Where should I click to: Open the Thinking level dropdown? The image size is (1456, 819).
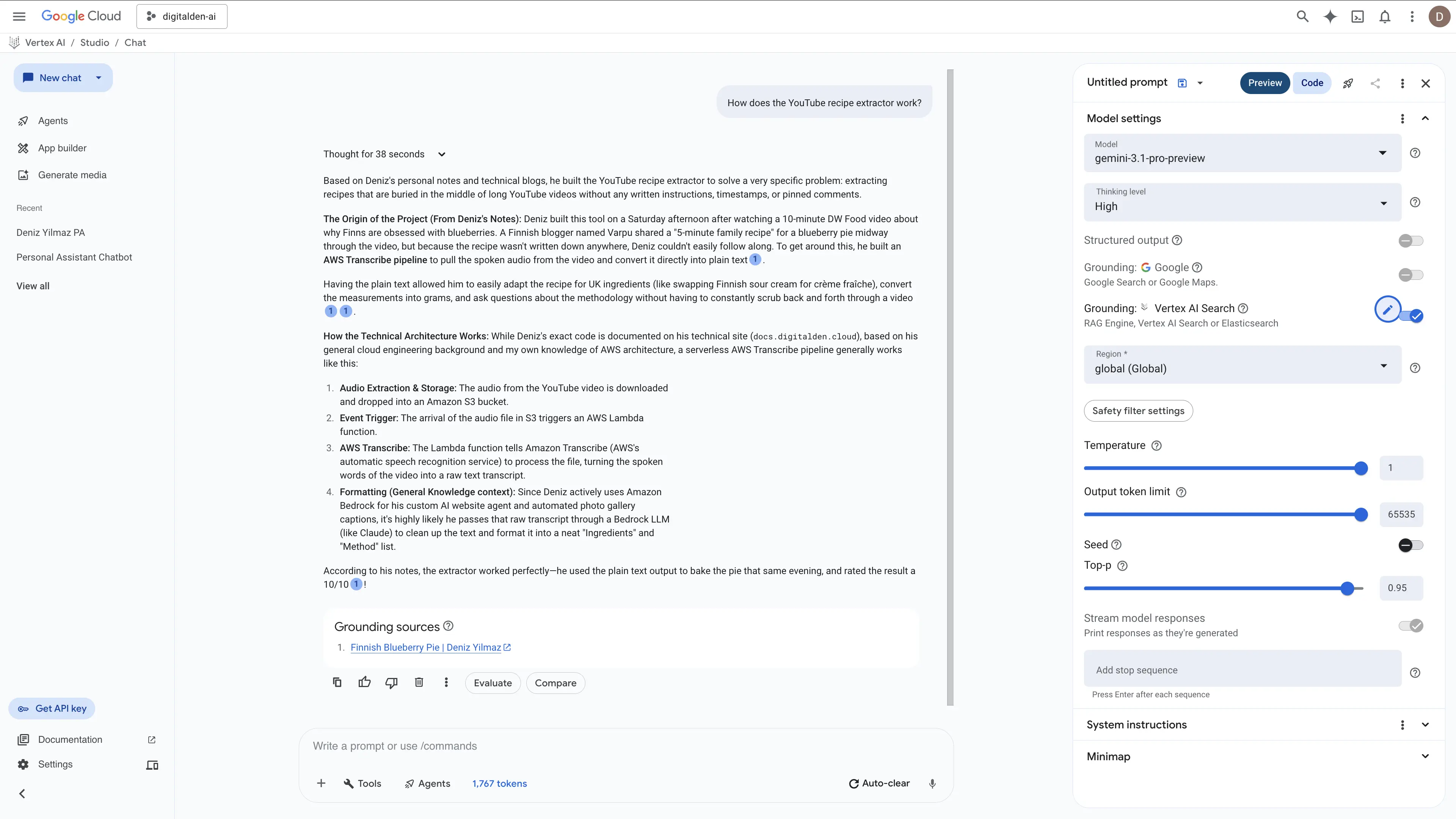1242,202
